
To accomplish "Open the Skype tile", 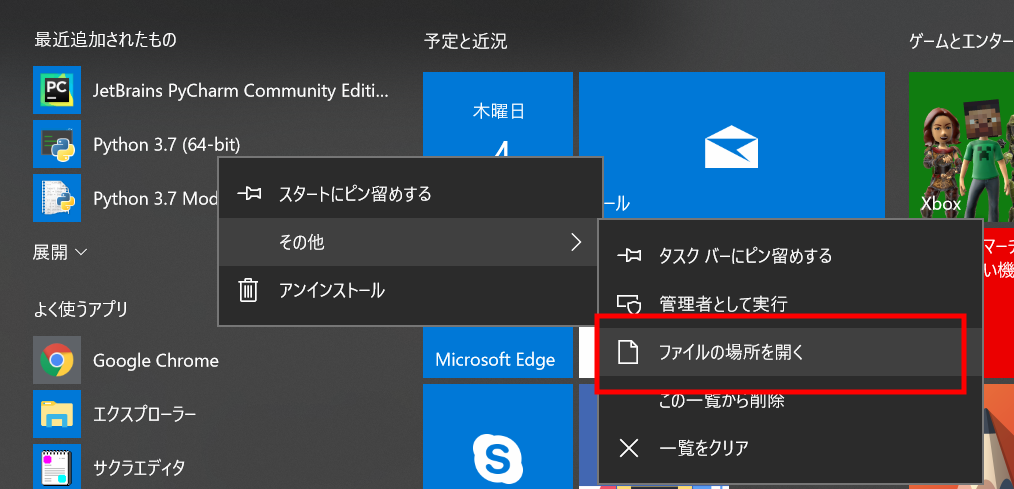I will pyautogui.click(x=498, y=436).
